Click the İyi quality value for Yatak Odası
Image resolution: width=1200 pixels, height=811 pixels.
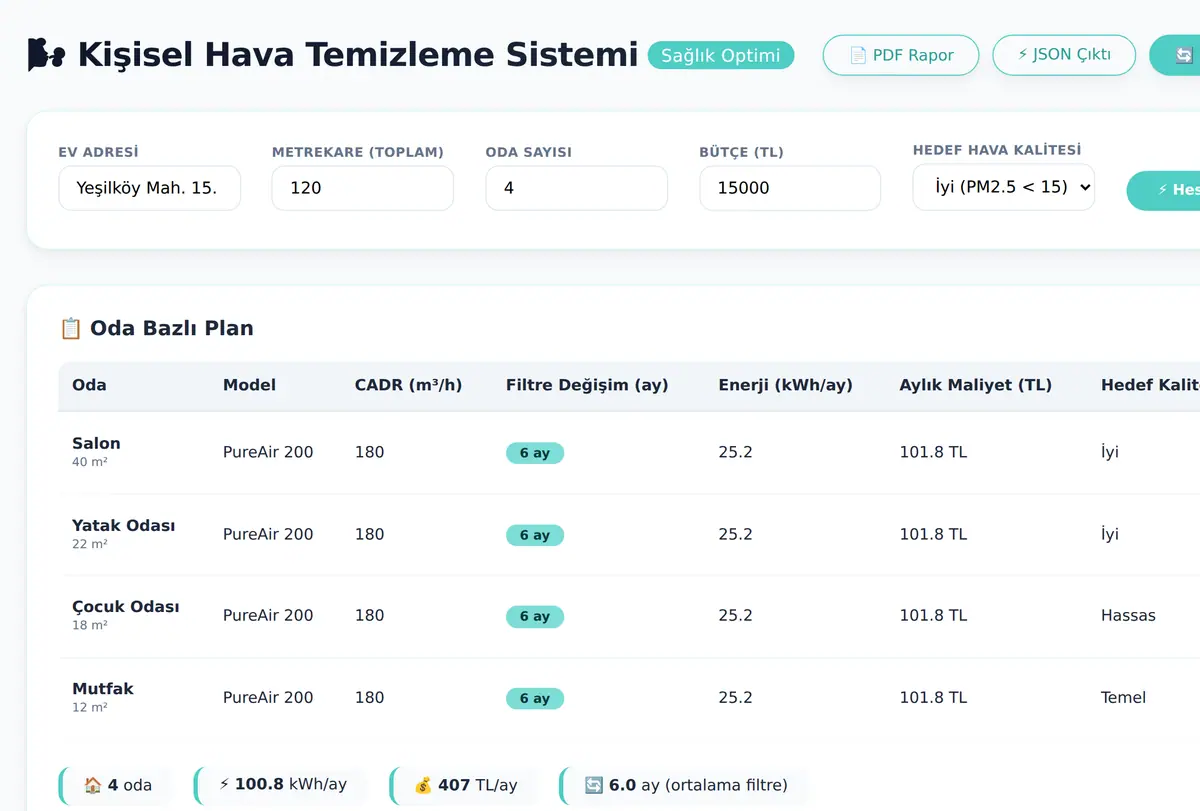1110,534
